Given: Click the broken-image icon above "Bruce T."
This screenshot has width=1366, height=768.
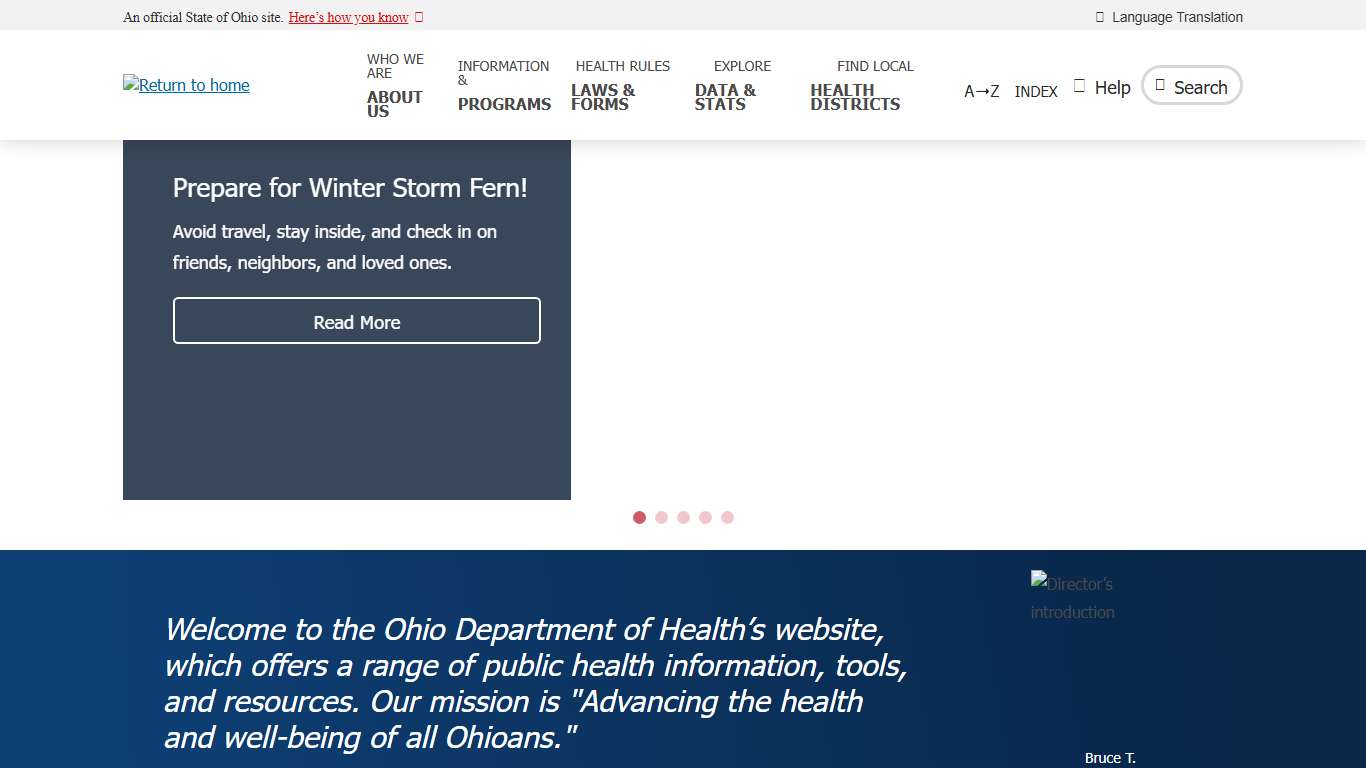Looking at the screenshot, I should click(1038, 577).
